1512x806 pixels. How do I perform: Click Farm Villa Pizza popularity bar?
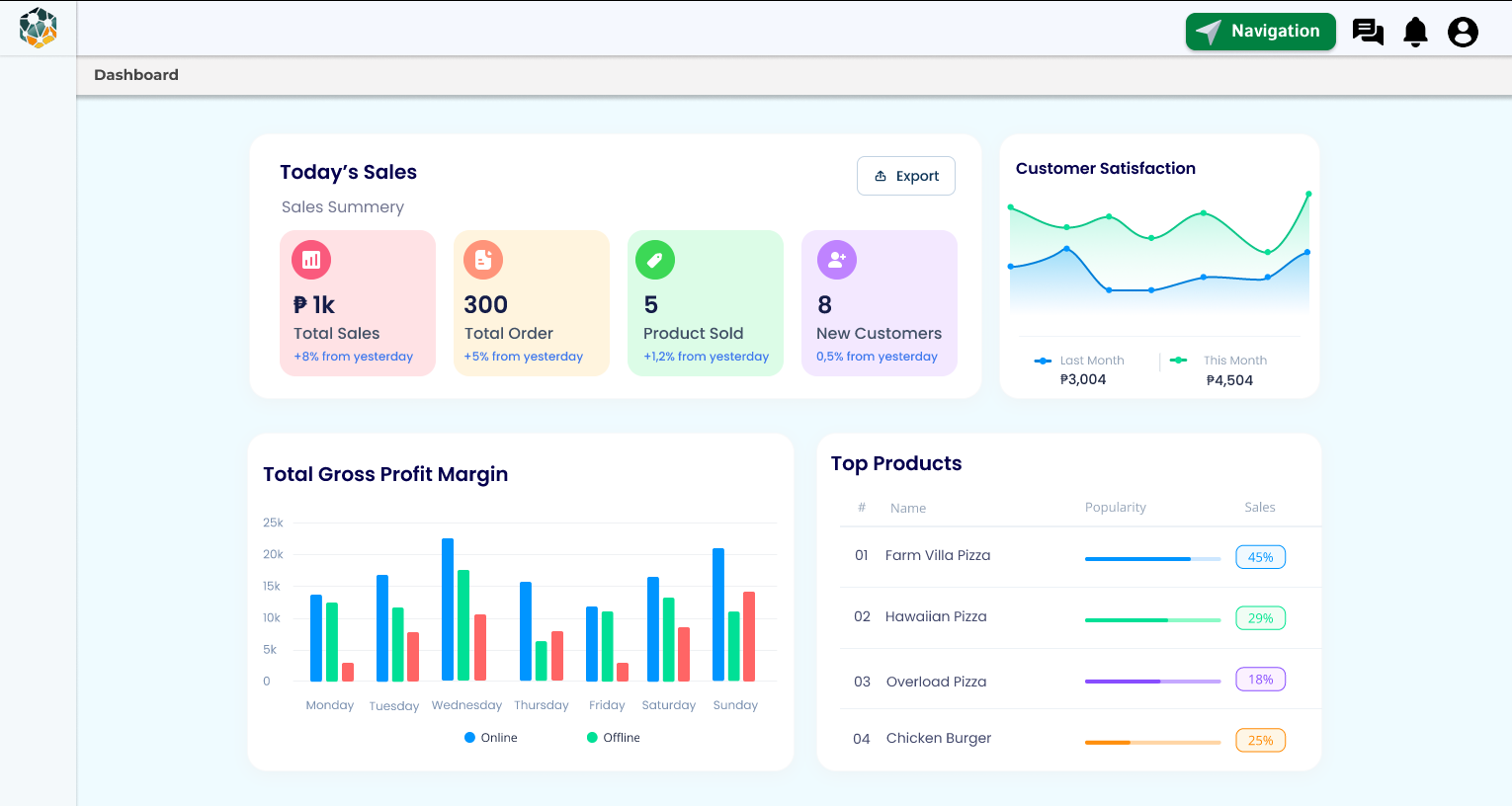1152,559
